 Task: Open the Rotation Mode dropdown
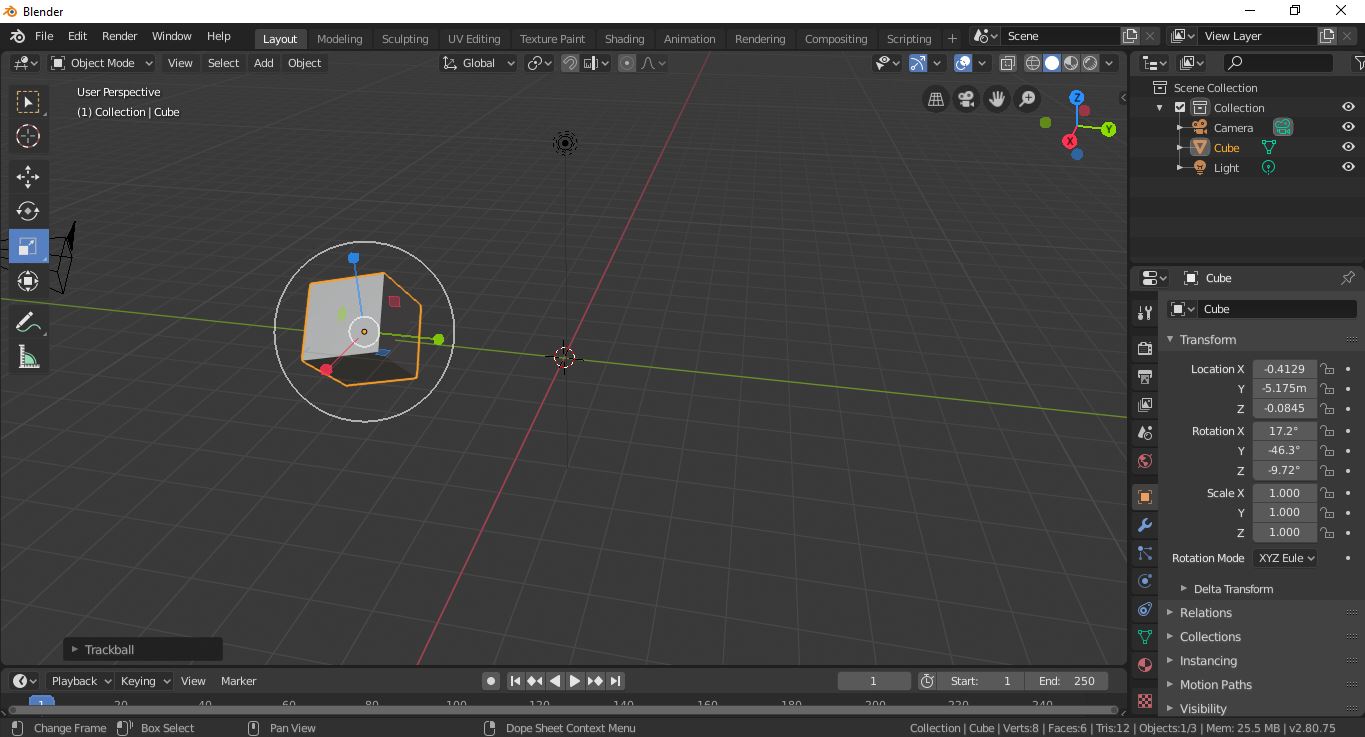click(1285, 558)
